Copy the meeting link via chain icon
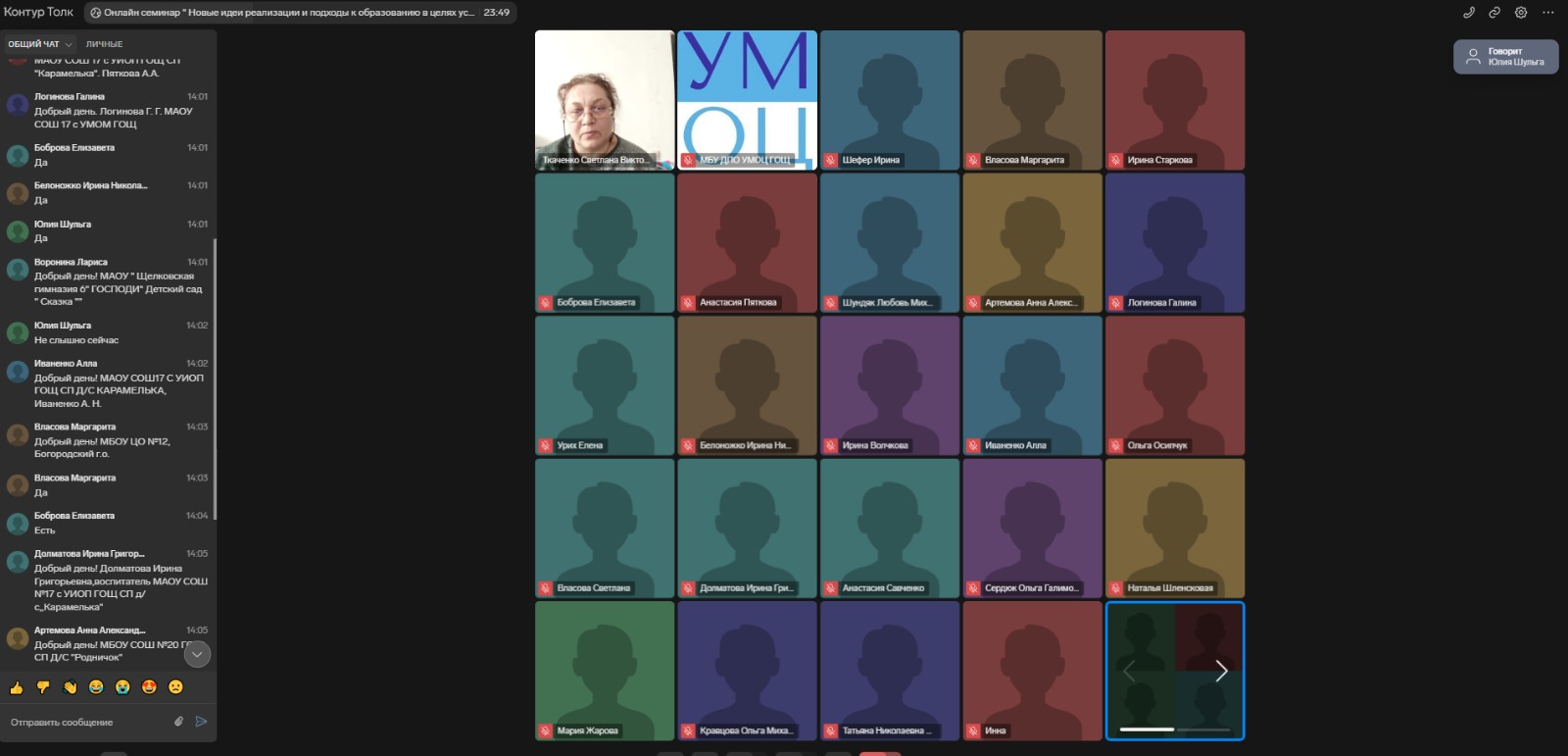Viewport: 1568px width, 756px height. pos(1494,13)
